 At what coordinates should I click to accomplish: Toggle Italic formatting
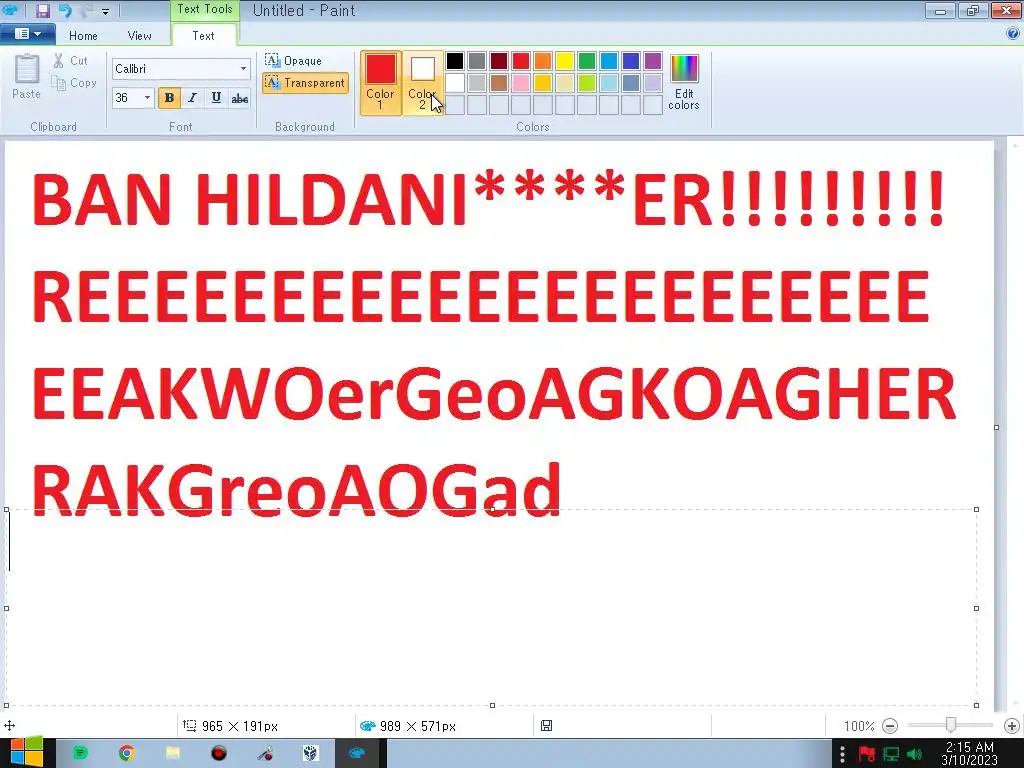pos(192,98)
